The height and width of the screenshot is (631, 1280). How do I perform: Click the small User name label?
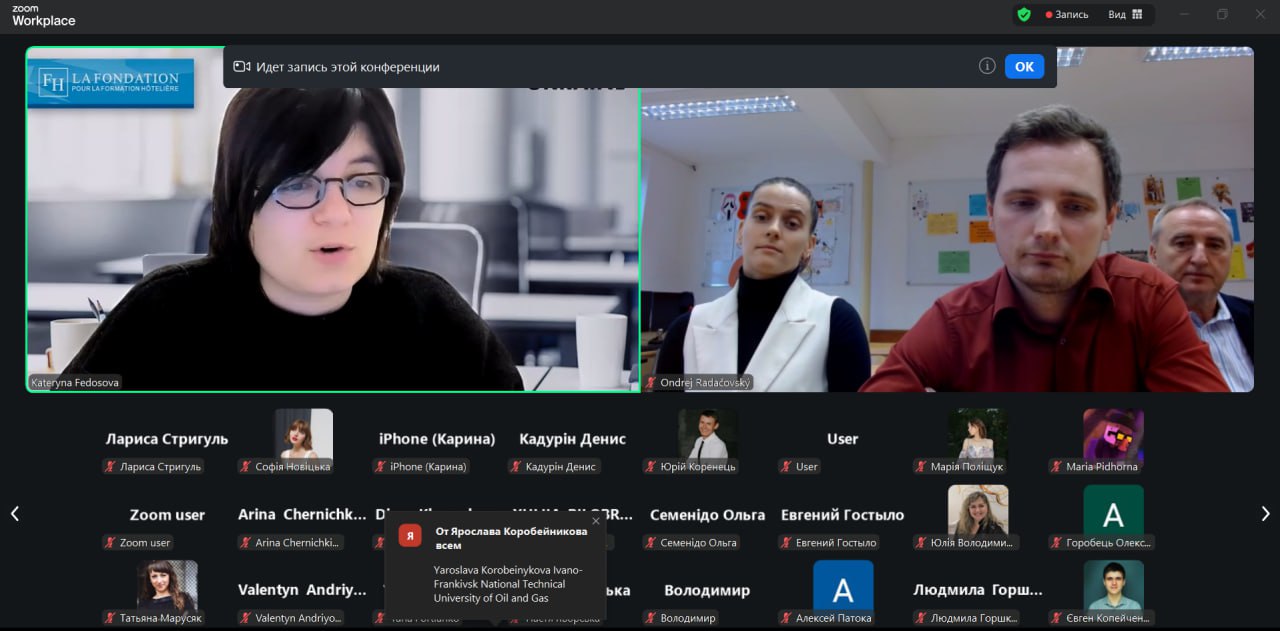pos(807,466)
